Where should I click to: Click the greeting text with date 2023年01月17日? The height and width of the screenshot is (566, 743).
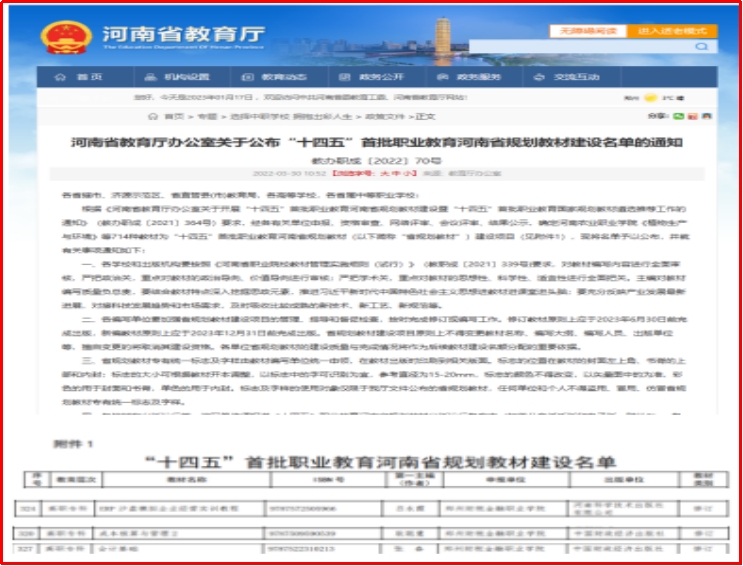point(300,98)
